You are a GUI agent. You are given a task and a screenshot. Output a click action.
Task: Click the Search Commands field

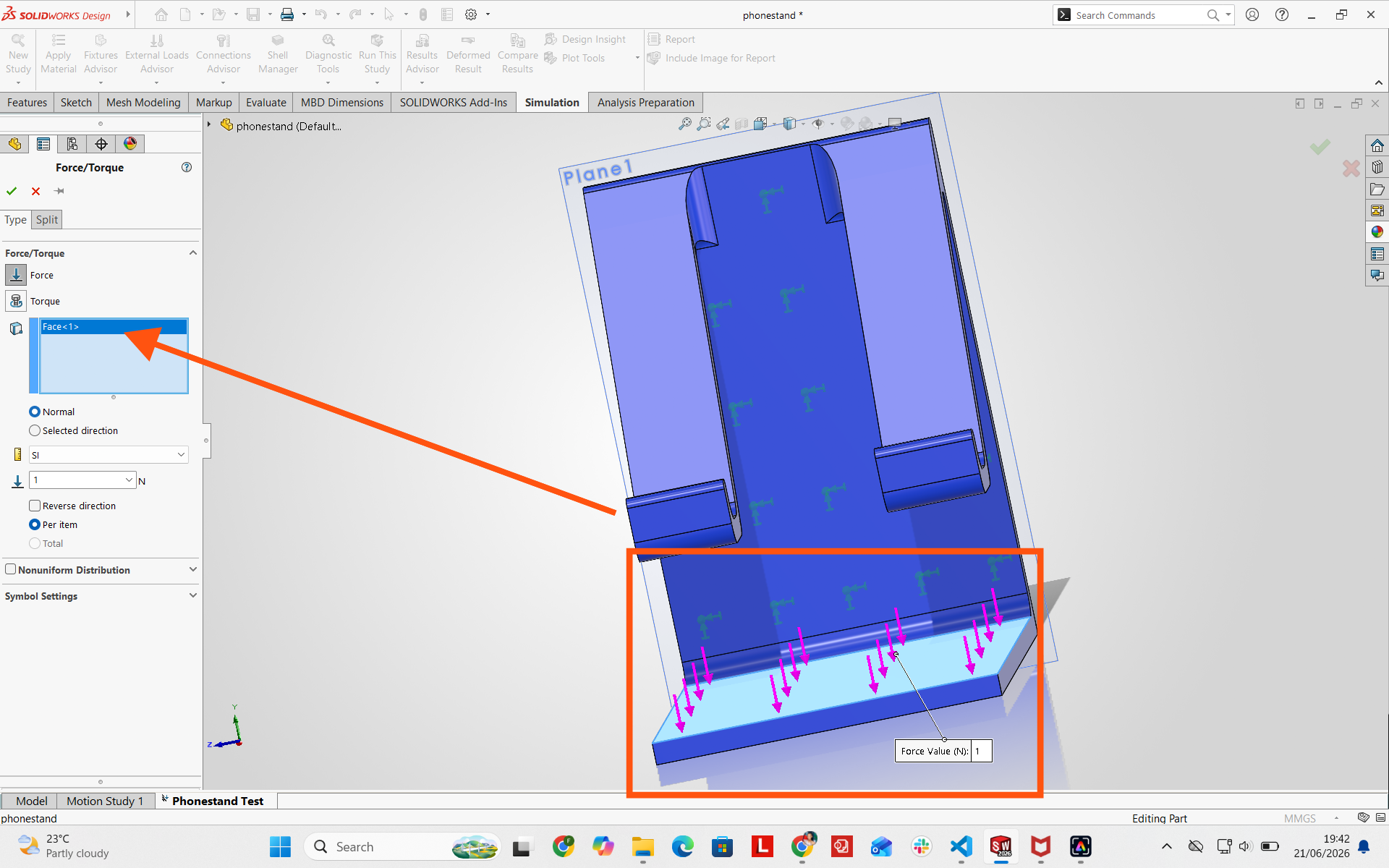[1139, 15]
